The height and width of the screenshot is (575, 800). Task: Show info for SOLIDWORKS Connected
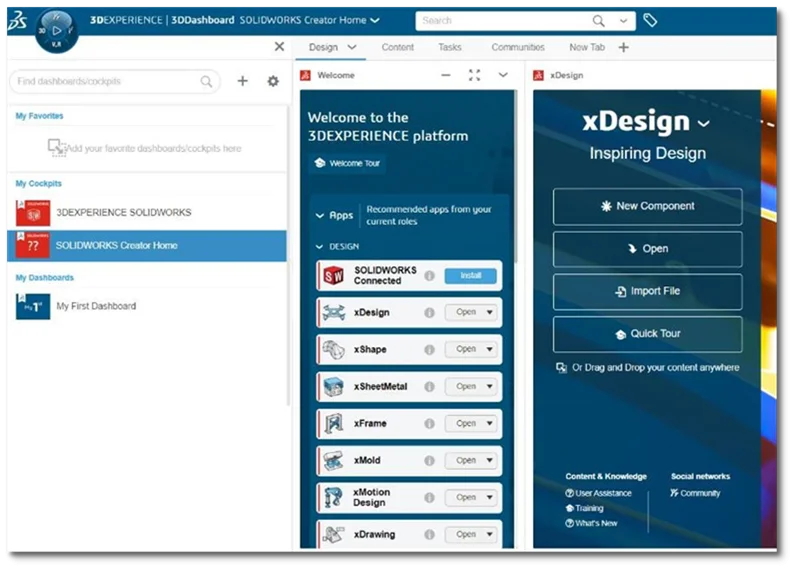[x=429, y=276]
